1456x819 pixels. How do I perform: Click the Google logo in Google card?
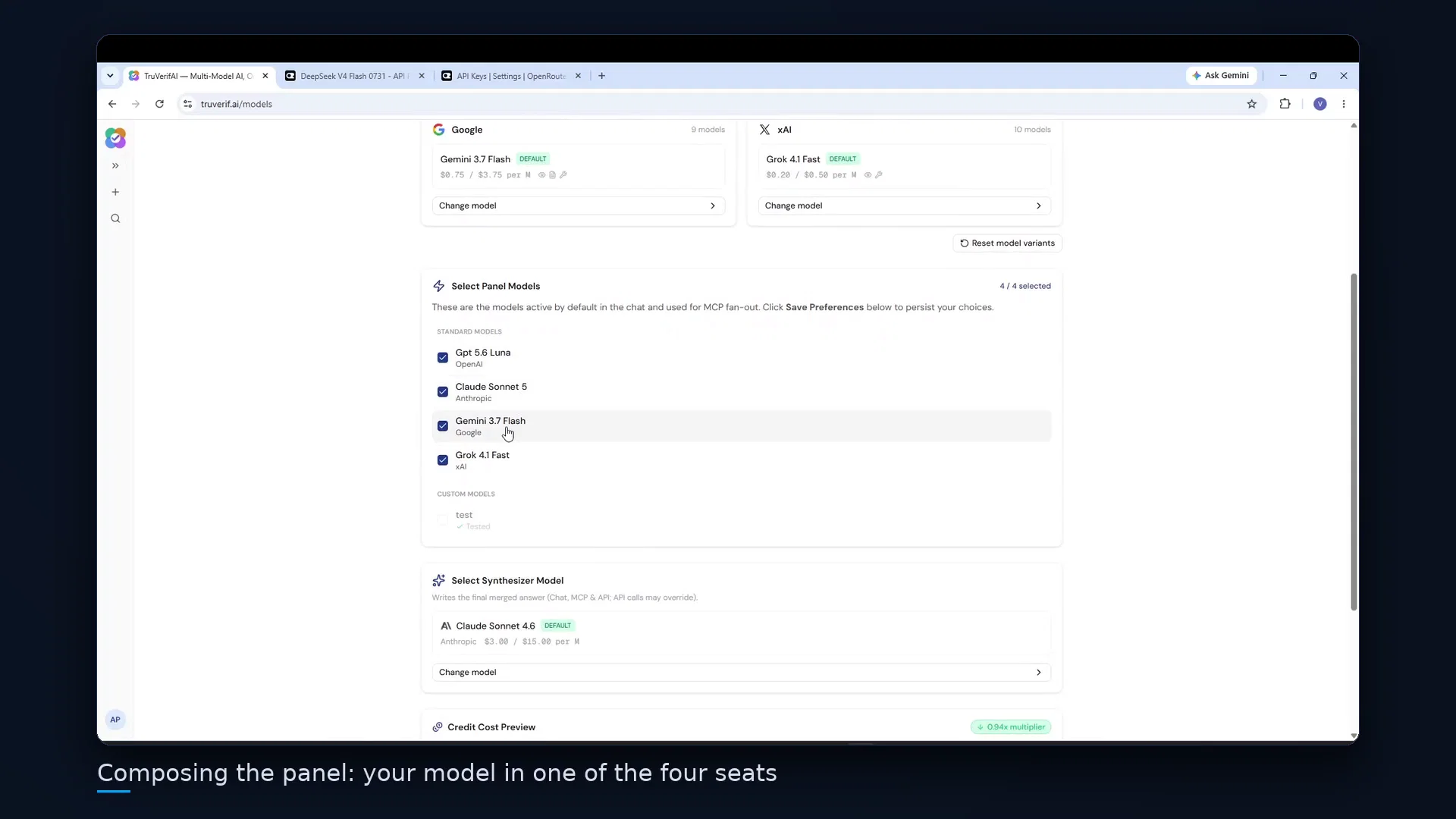438,130
